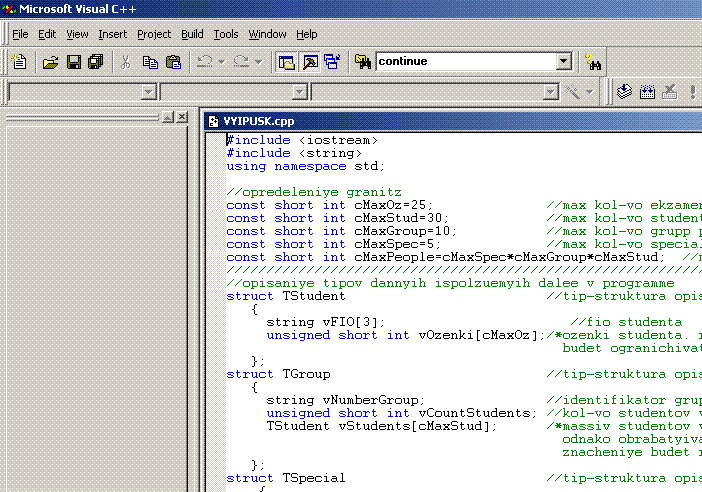Click the identifier vCountStudents
This screenshot has height=492, width=702.
tap(475, 413)
